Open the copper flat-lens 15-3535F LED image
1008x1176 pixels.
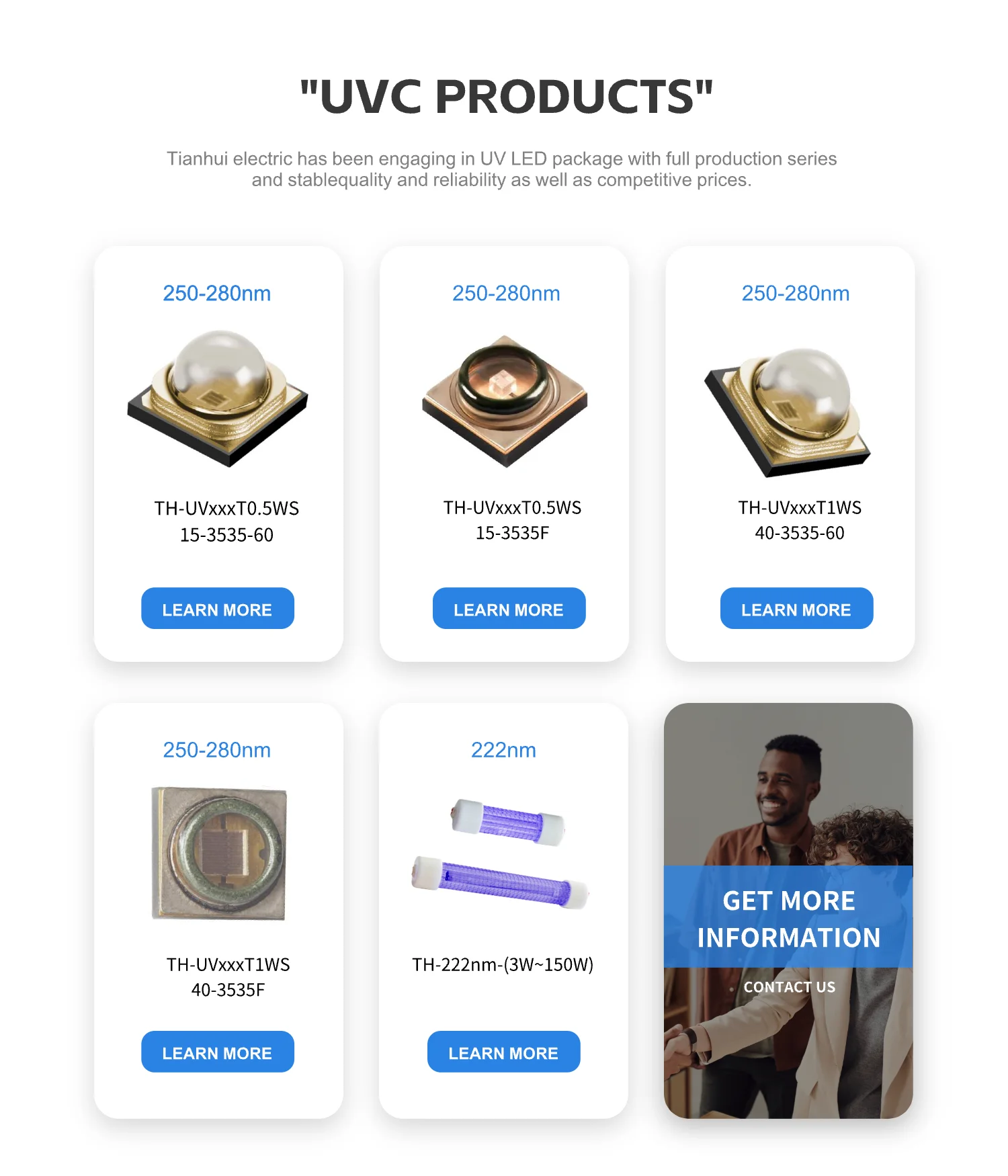(x=505, y=401)
